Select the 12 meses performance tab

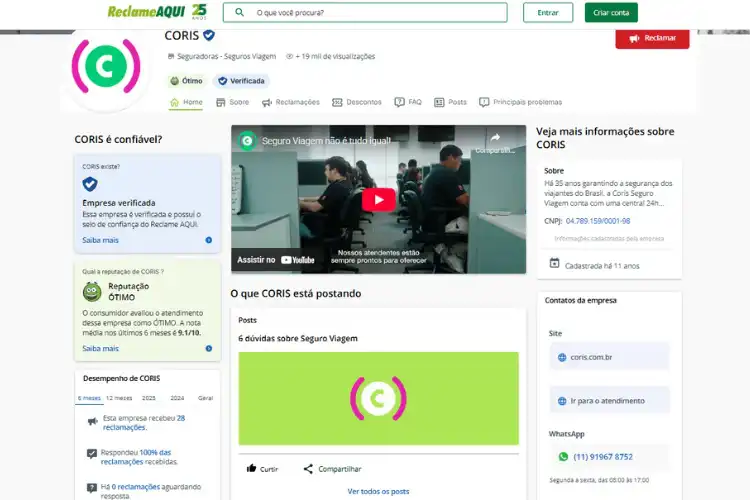click(x=119, y=398)
